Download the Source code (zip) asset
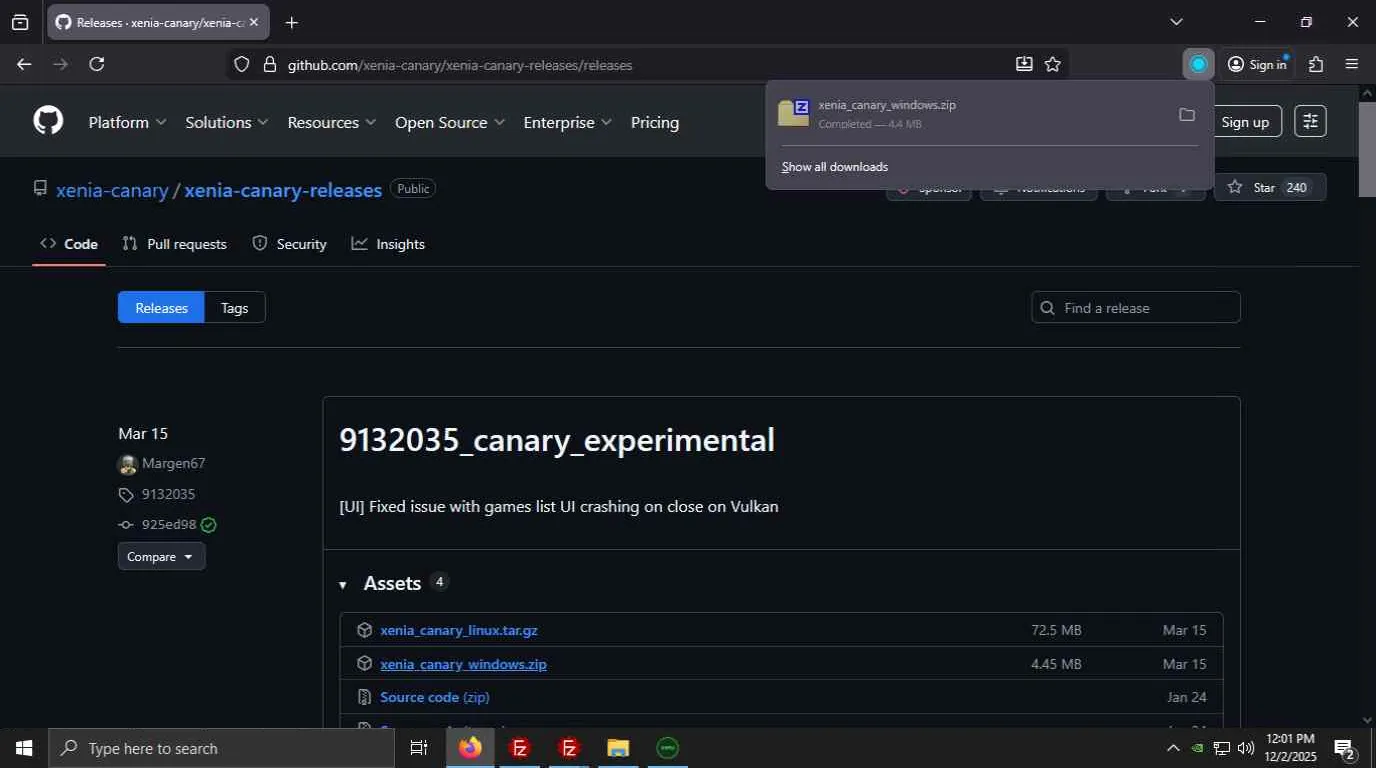The image size is (1376, 768). [435, 697]
